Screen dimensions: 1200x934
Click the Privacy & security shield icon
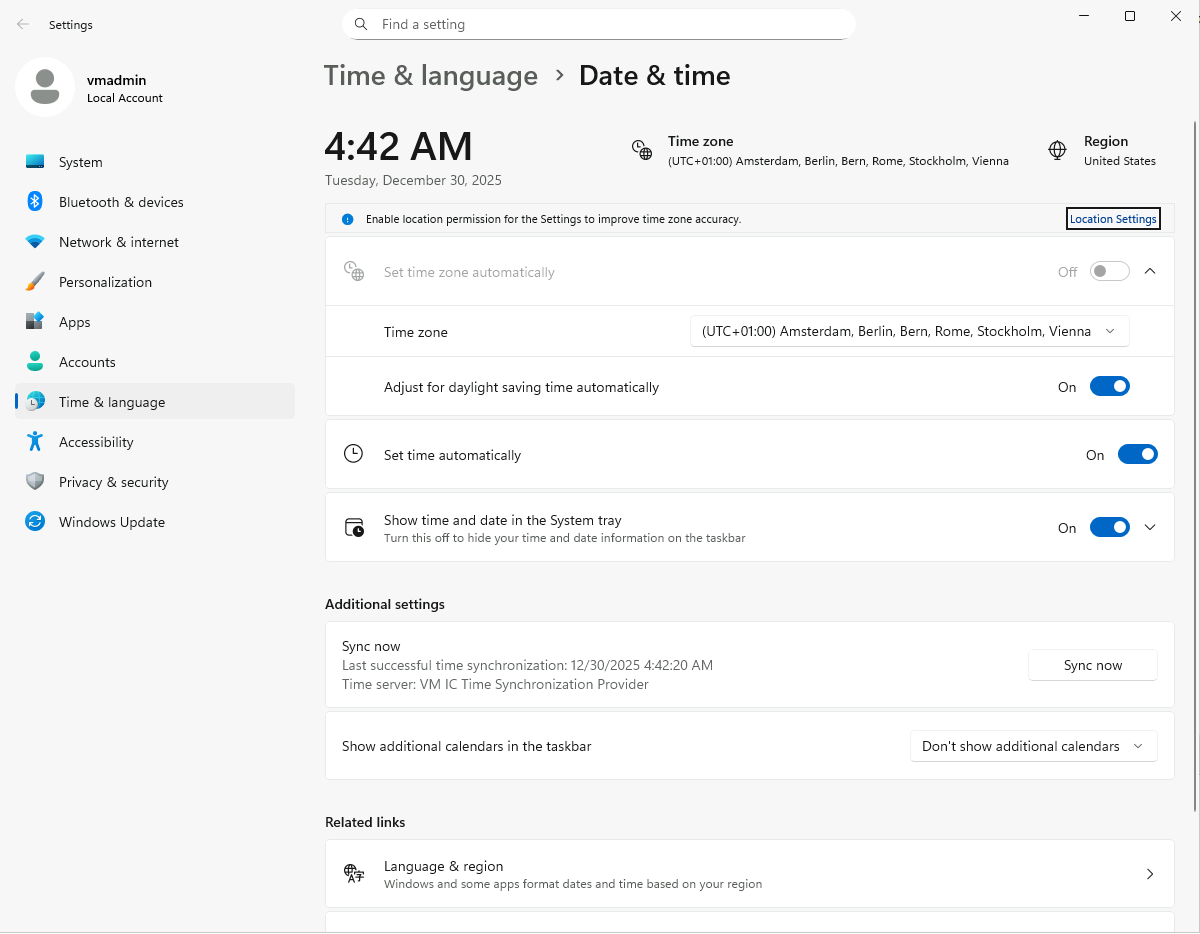click(x=35, y=482)
